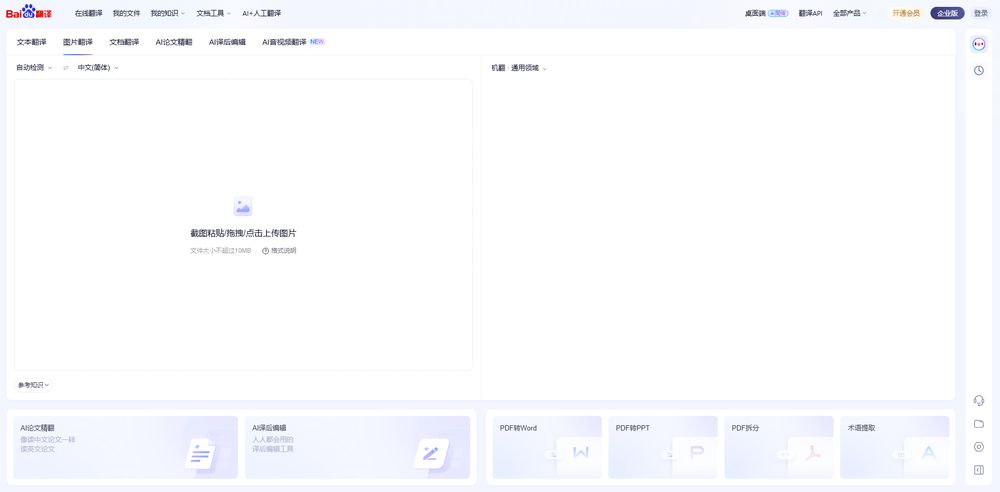Screen dimensions: 1000x492
Task: Open 我的文件 in the top navigation
Action: coord(126,13)
